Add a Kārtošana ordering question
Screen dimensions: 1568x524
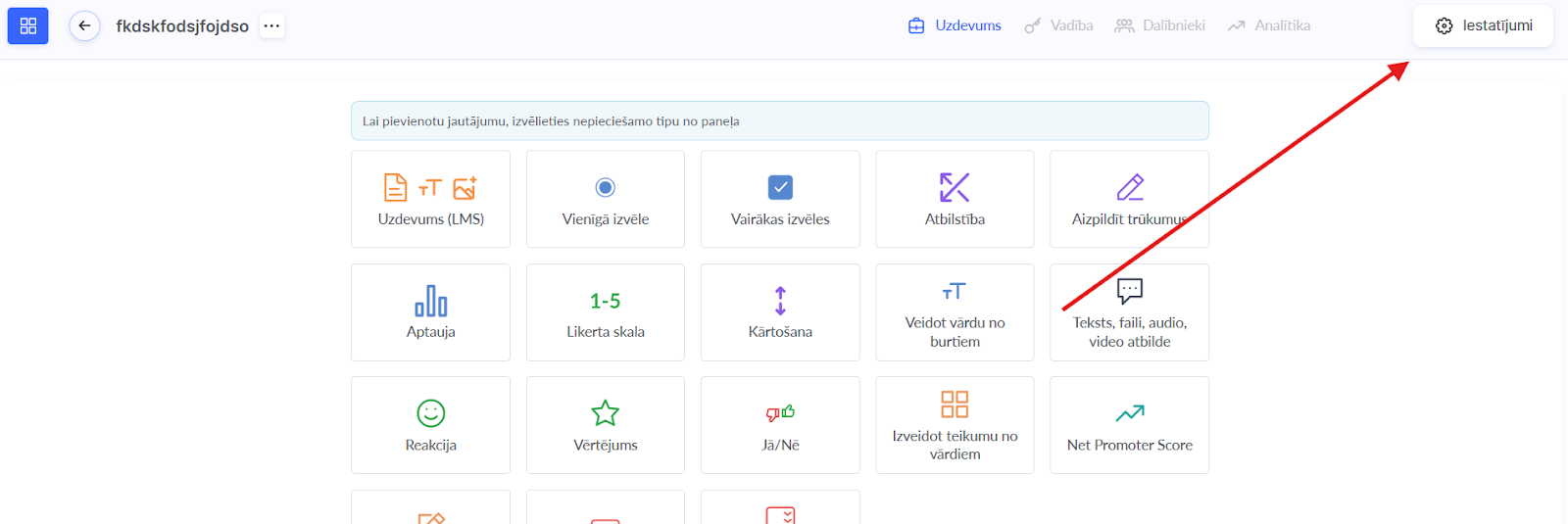(x=780, y=312)
